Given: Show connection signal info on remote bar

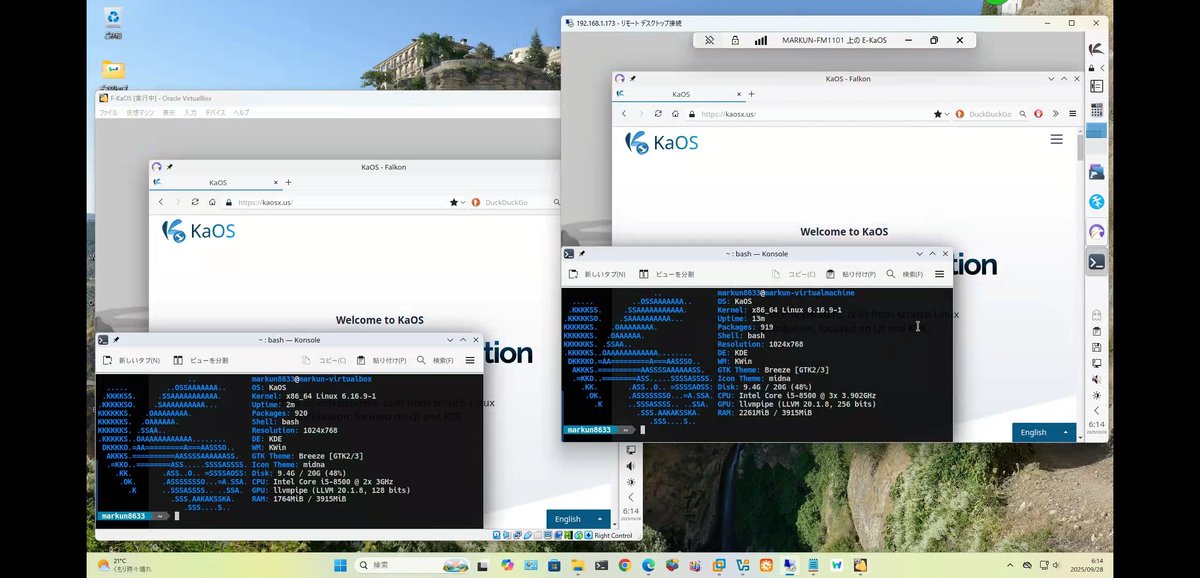Looking at the screenshot, I should click(761, 40).
